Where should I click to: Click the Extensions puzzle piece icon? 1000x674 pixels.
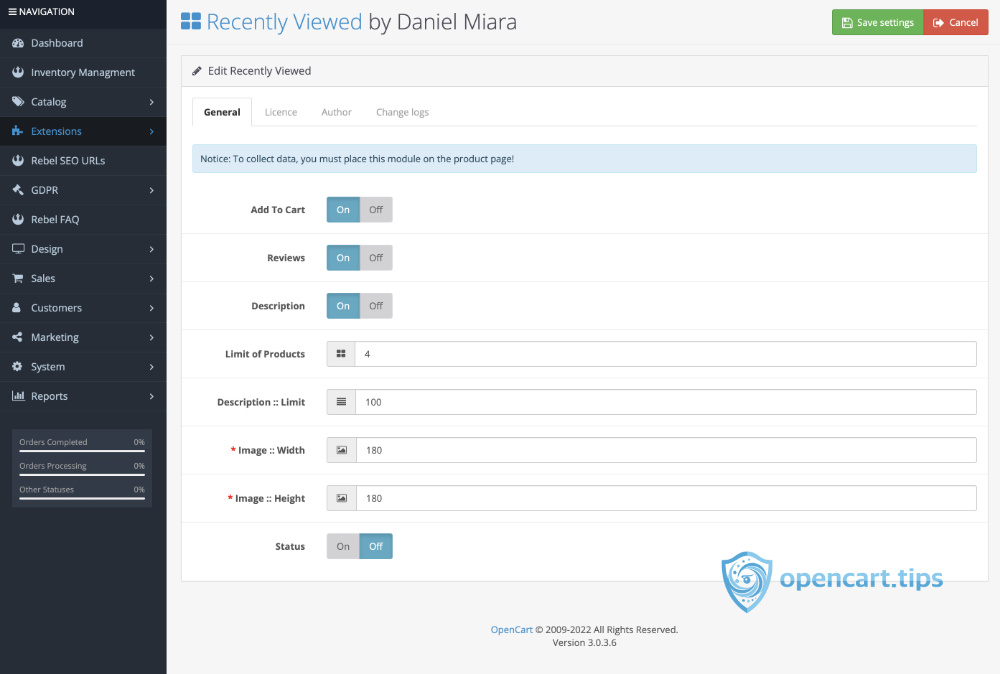pos(18,131)
